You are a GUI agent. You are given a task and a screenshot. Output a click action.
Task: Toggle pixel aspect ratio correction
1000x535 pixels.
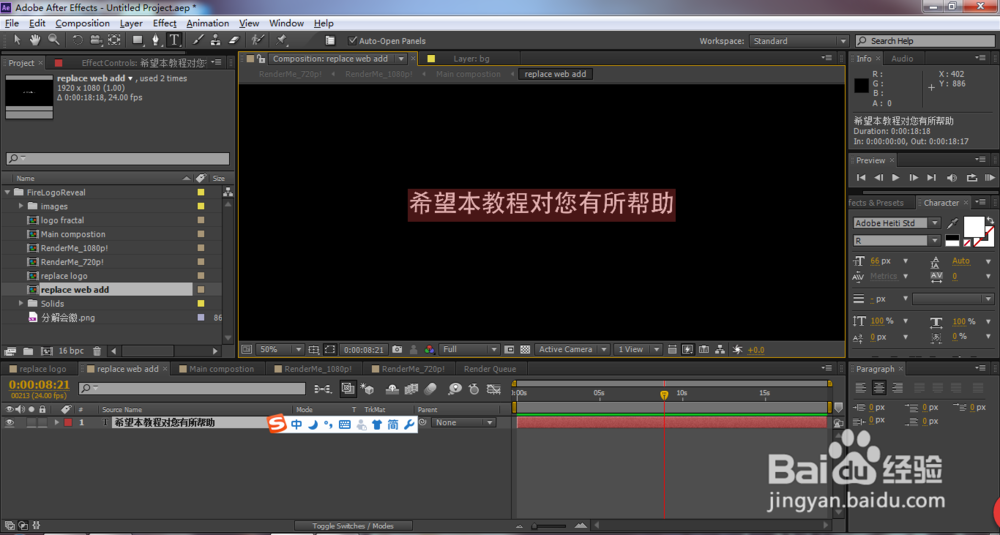click(672, 349)
